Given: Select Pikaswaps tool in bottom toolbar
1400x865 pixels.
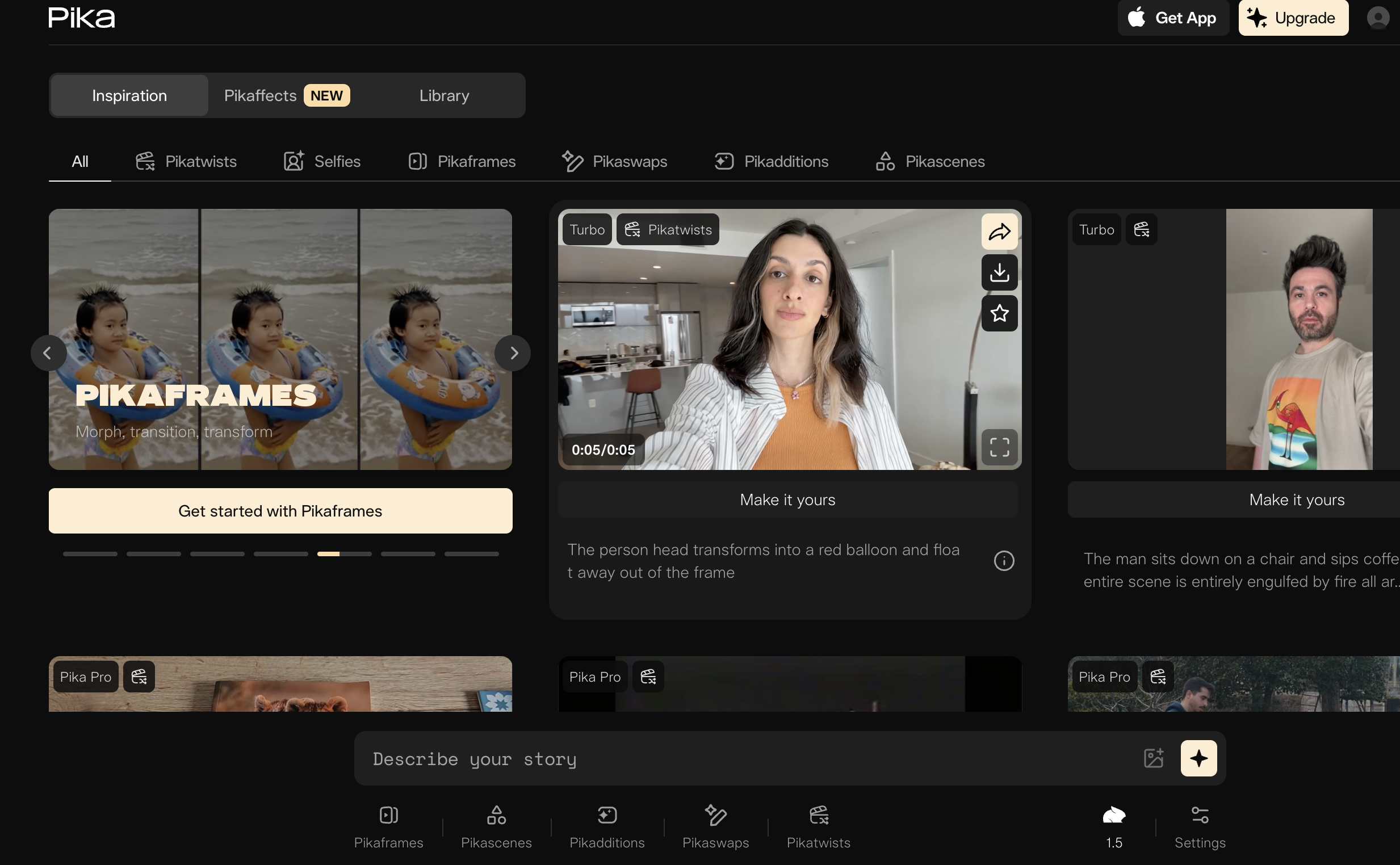Looking at the screenshot, I should [x=715, y=826].
